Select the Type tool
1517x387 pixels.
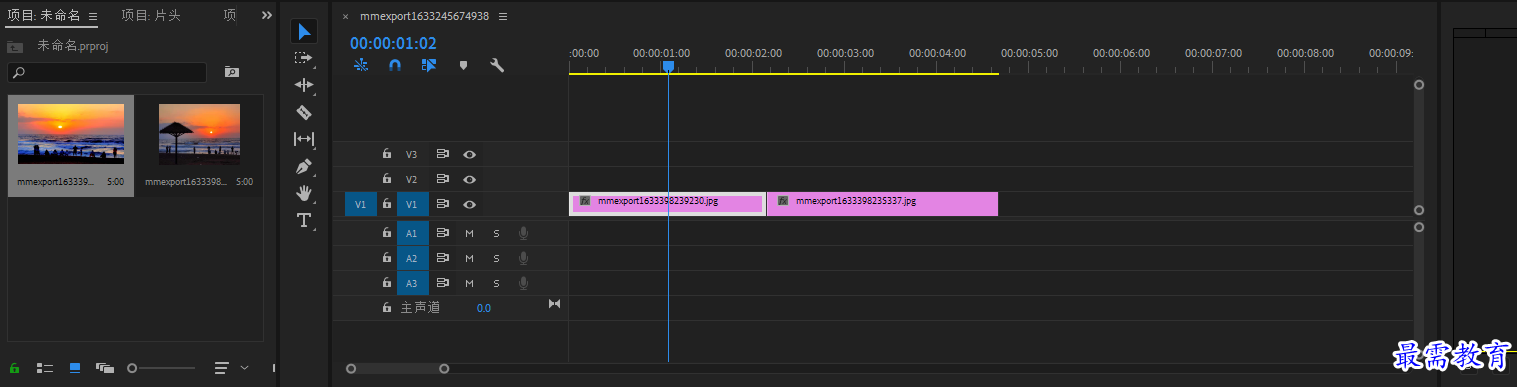(305, 220)
